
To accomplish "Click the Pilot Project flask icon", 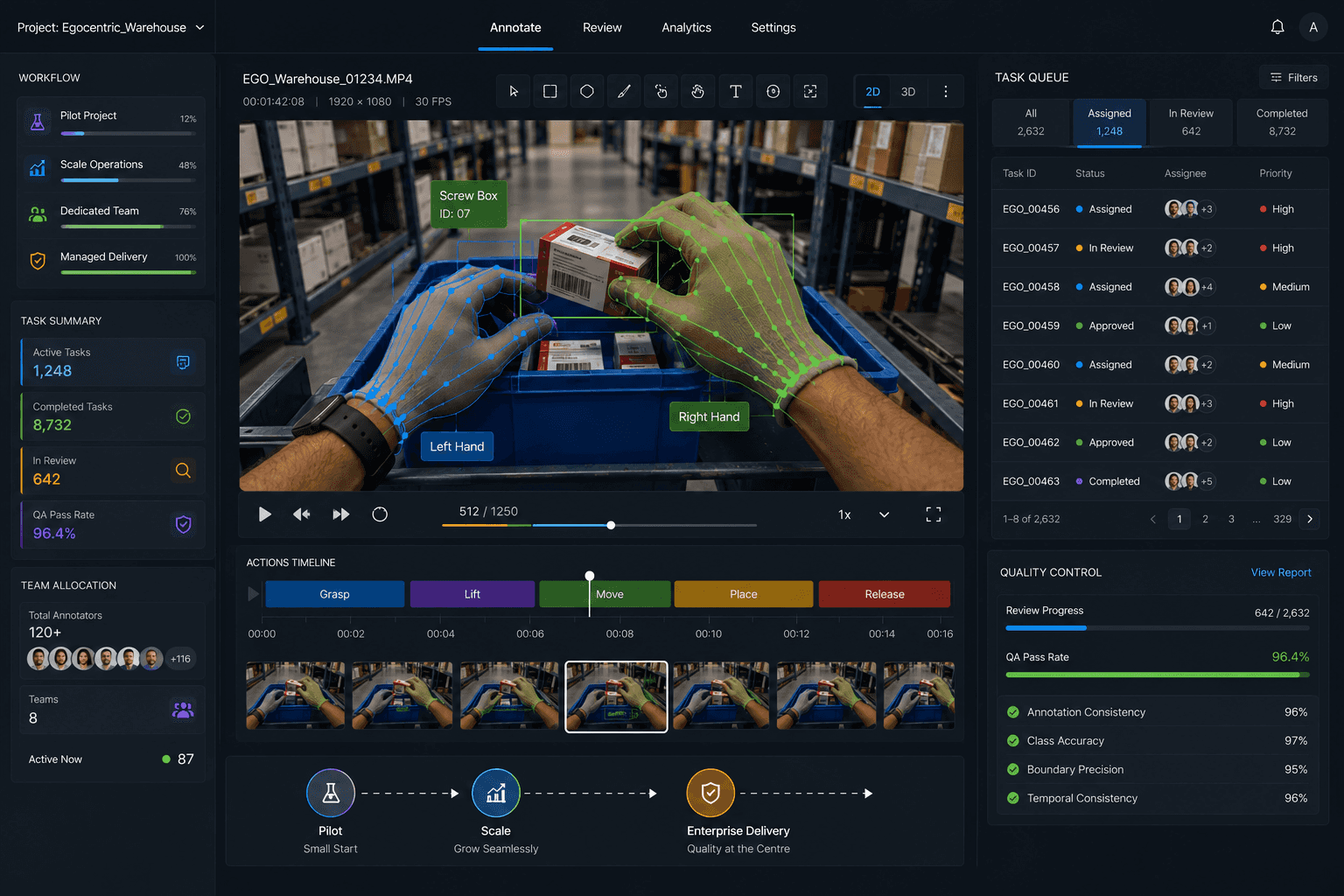I will (x=38, y=122).
